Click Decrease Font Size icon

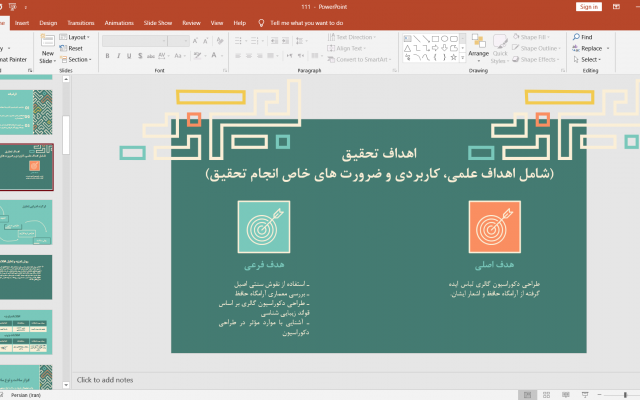[206, 41]
